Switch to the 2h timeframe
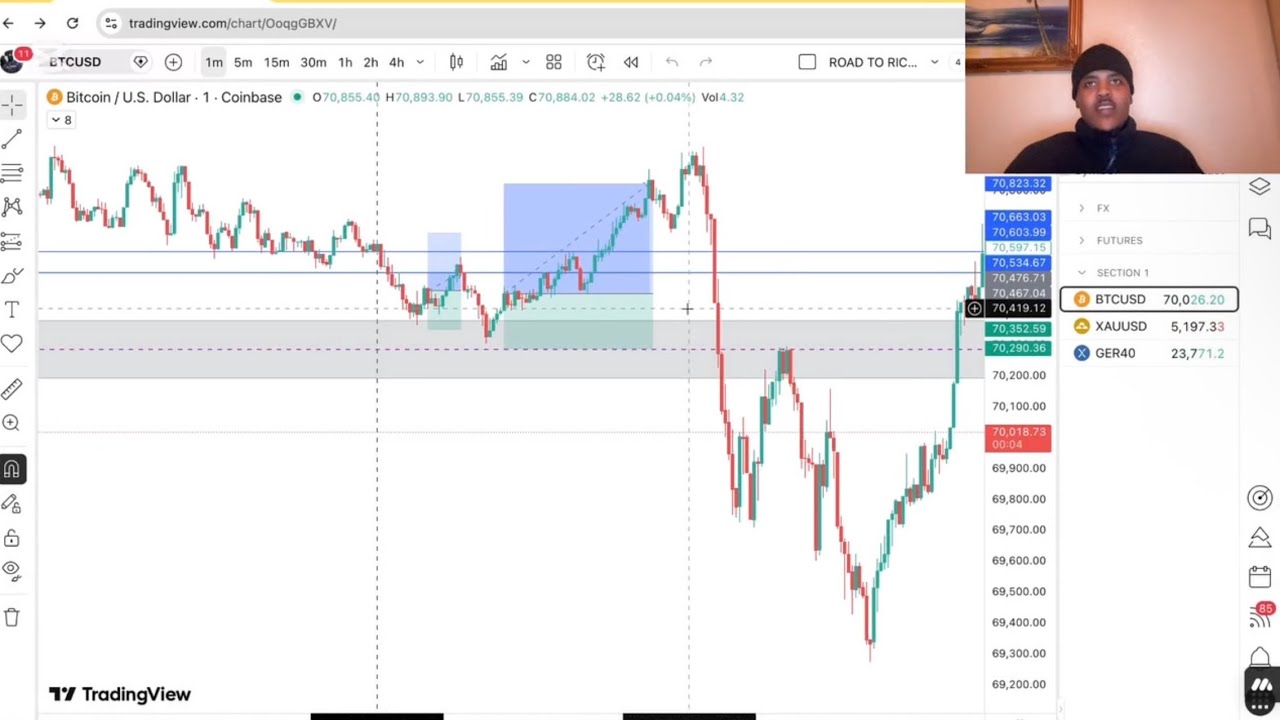Image resolution: width=1280 pixels, height=720 pixels. [371, 62]
